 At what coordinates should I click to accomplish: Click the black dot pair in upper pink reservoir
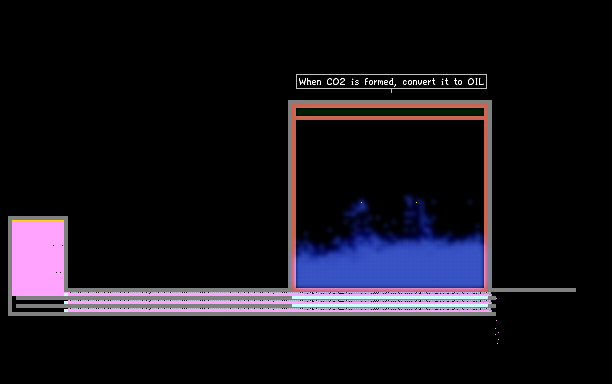[x=58, y=245]
